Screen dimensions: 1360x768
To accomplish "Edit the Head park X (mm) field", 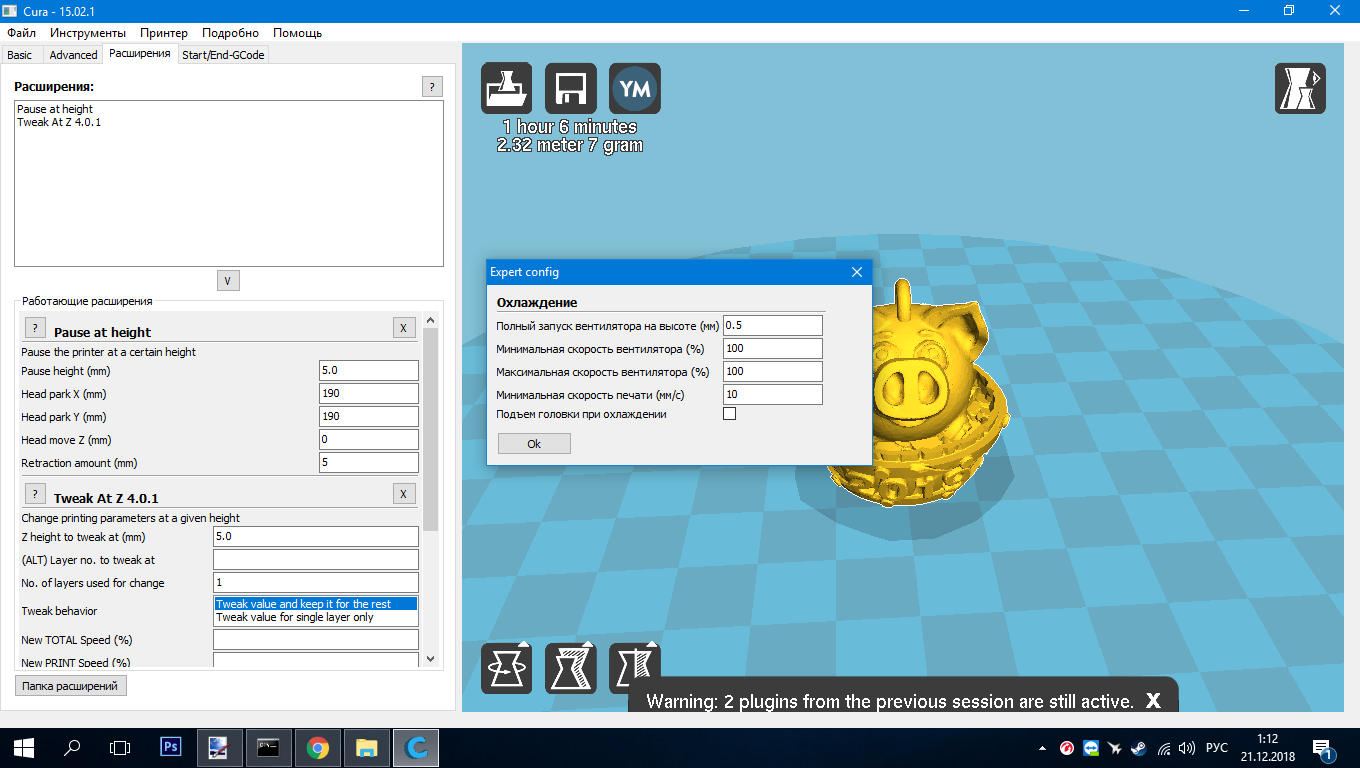I will click(x=369, y=394).
